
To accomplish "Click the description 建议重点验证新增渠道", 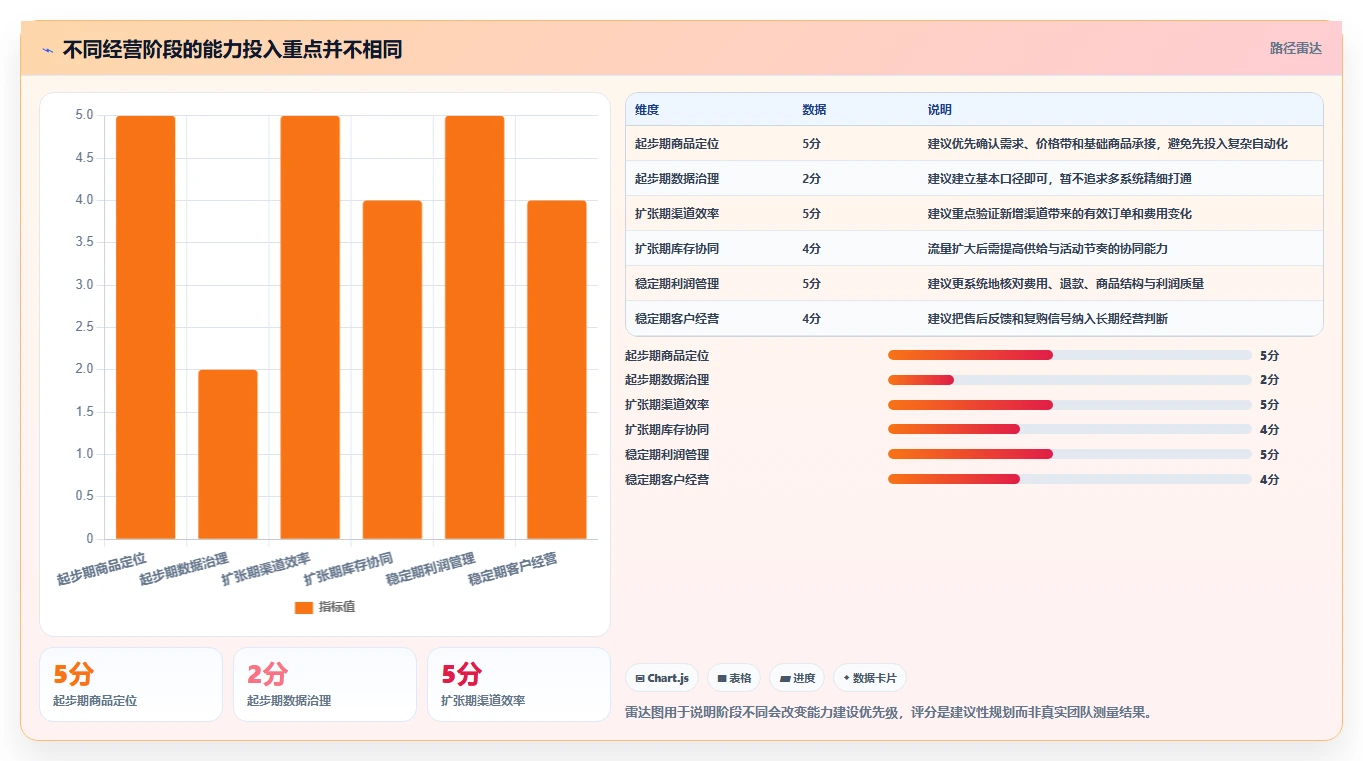I will (x=1060, y=214).
